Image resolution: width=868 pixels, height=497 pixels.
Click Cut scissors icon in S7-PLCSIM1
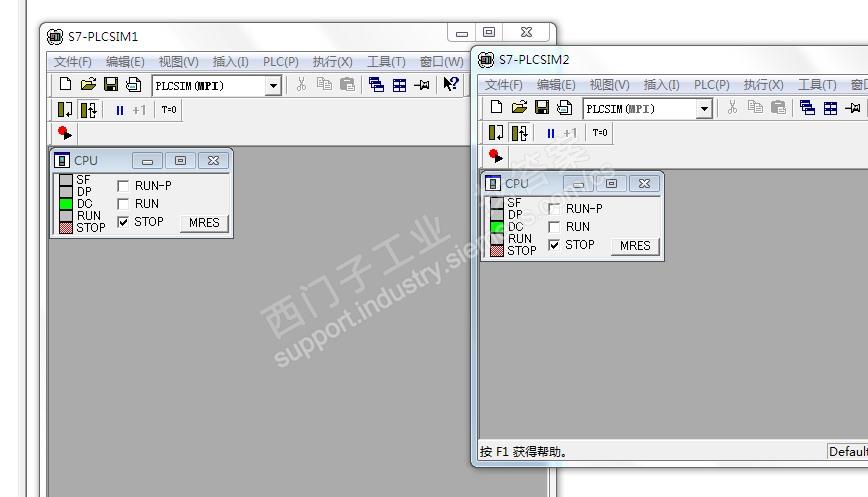pyautogui.click(x=301, y=84)
